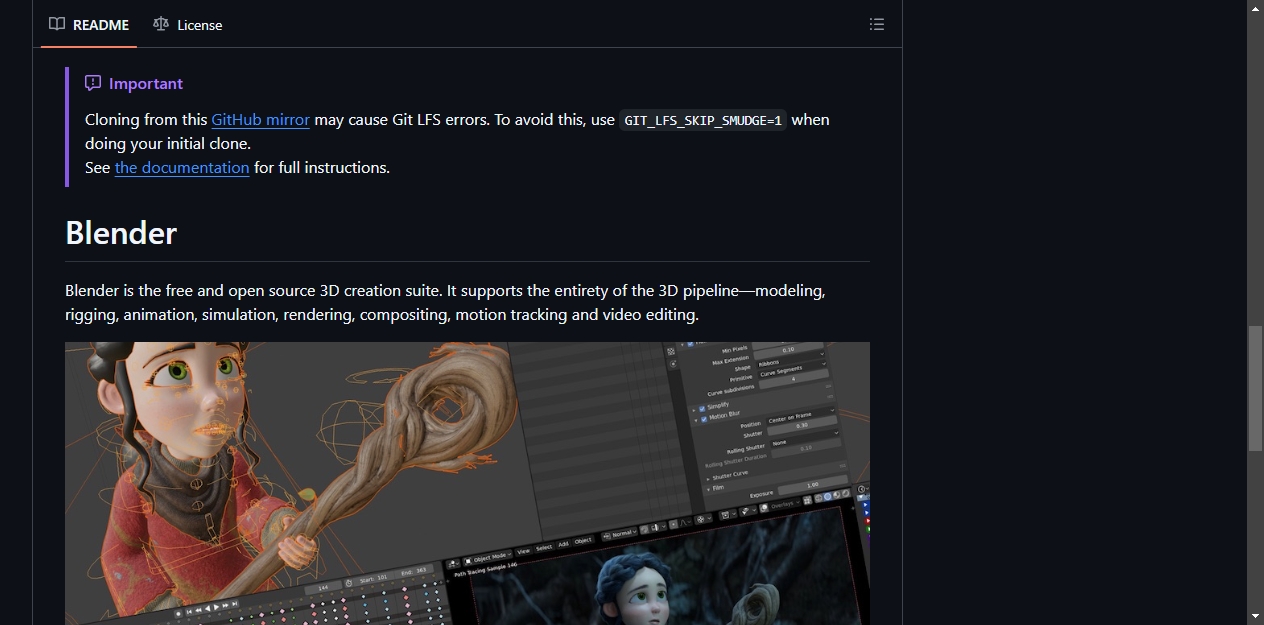Screen dimensions: 1264x625
Task: Open the documentation link
Action: 182,168
